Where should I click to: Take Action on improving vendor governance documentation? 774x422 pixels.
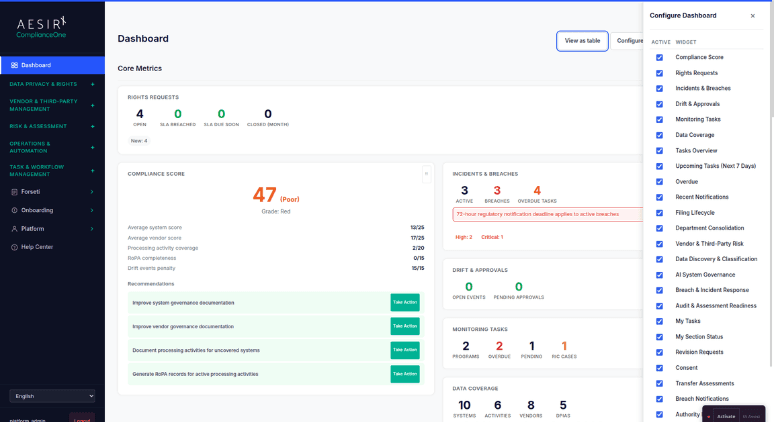405,326
